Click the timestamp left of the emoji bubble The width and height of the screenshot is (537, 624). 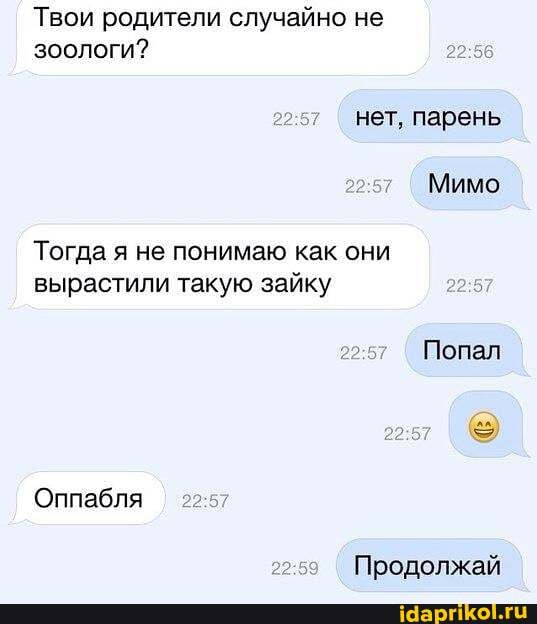407,433
